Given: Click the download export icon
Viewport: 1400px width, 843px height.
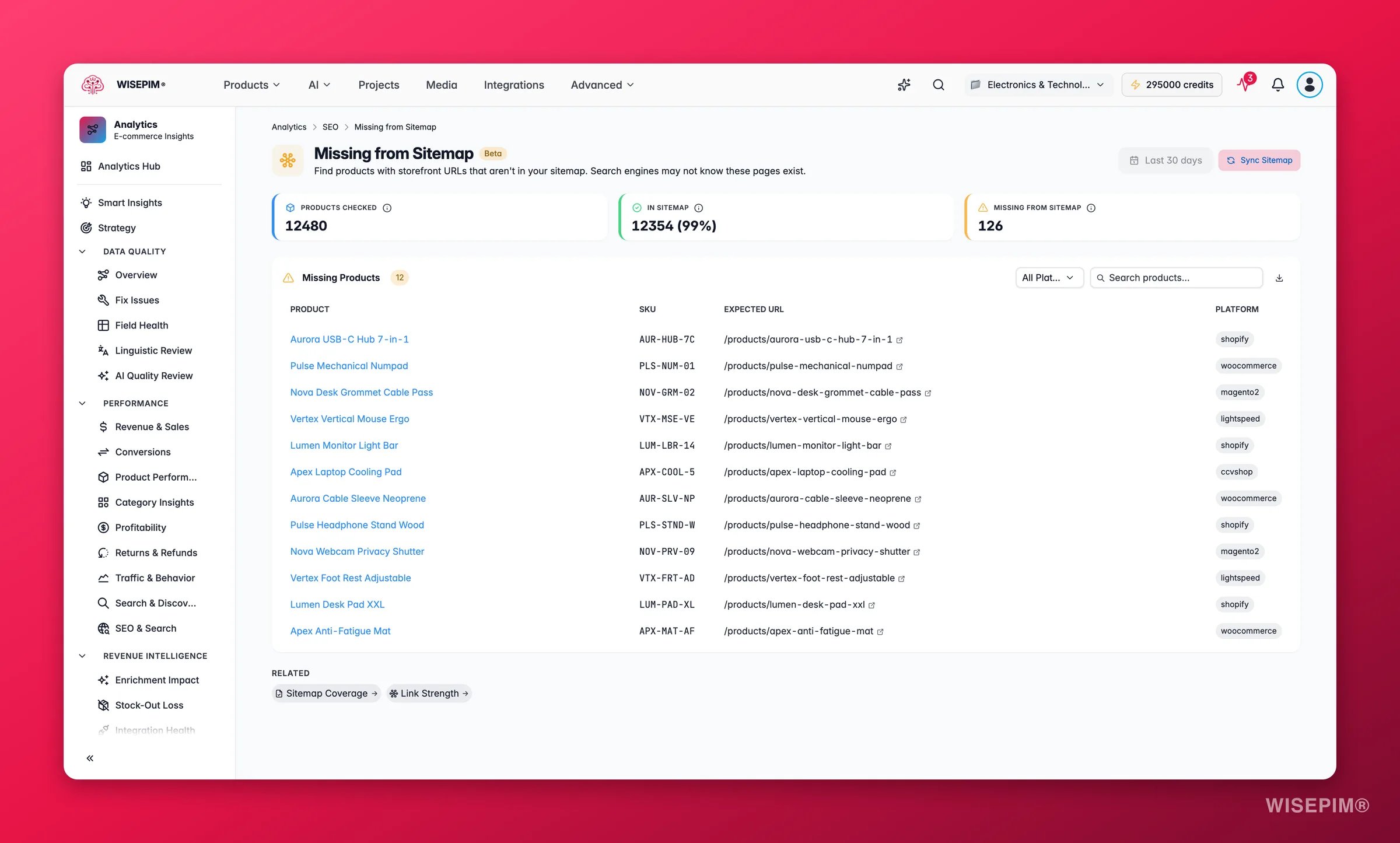Looking at the screenshot, I should [1279, 278].
